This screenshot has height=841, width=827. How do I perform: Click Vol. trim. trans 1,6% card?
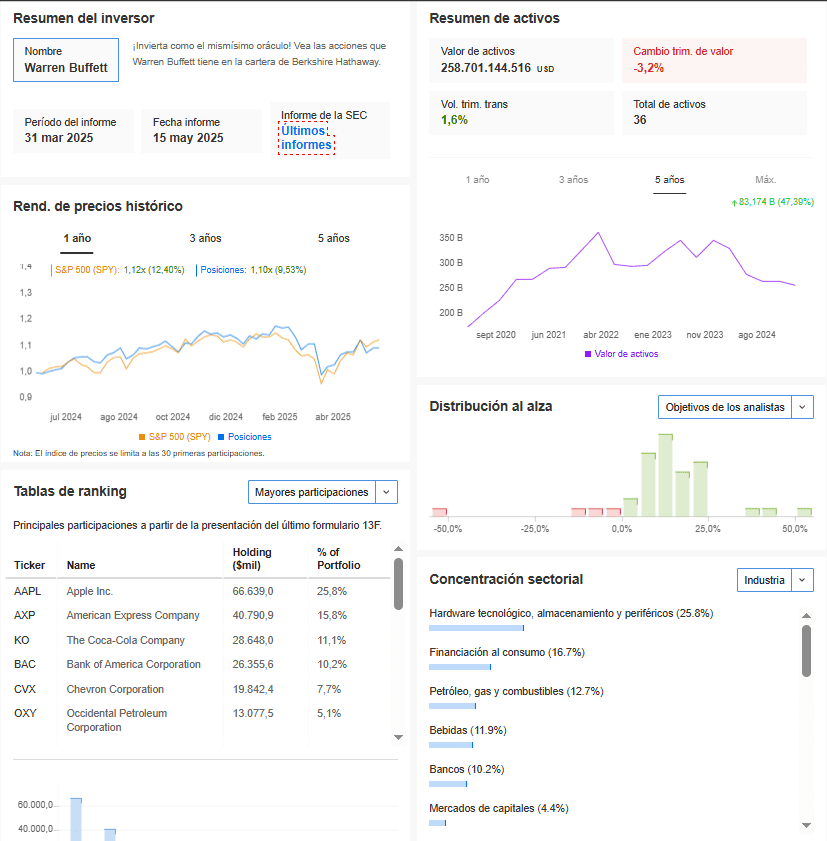521,113
